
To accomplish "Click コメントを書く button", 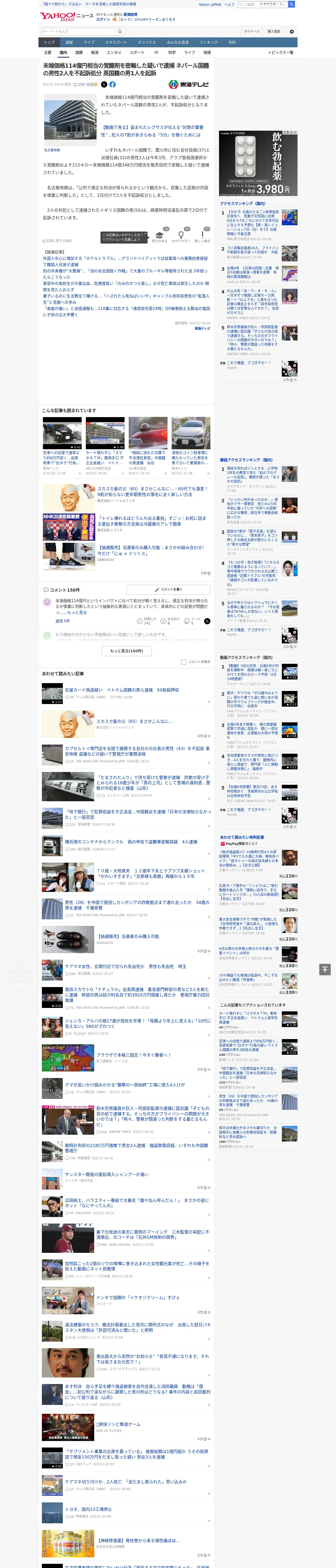I will pos(168,589).
